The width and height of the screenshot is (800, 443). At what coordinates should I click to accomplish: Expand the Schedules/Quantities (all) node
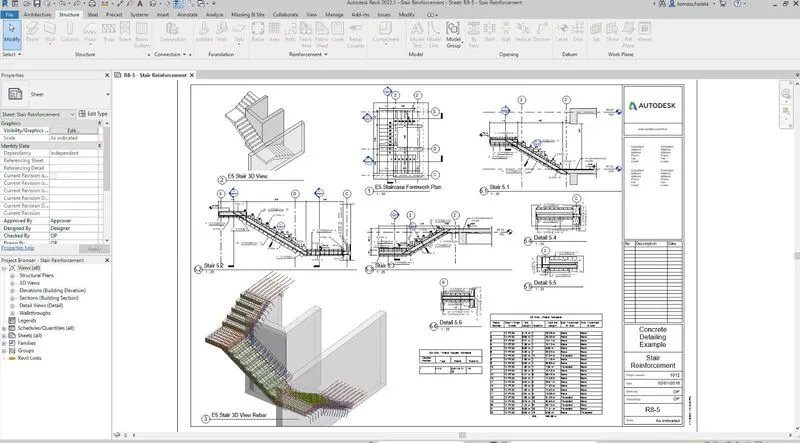4,328
